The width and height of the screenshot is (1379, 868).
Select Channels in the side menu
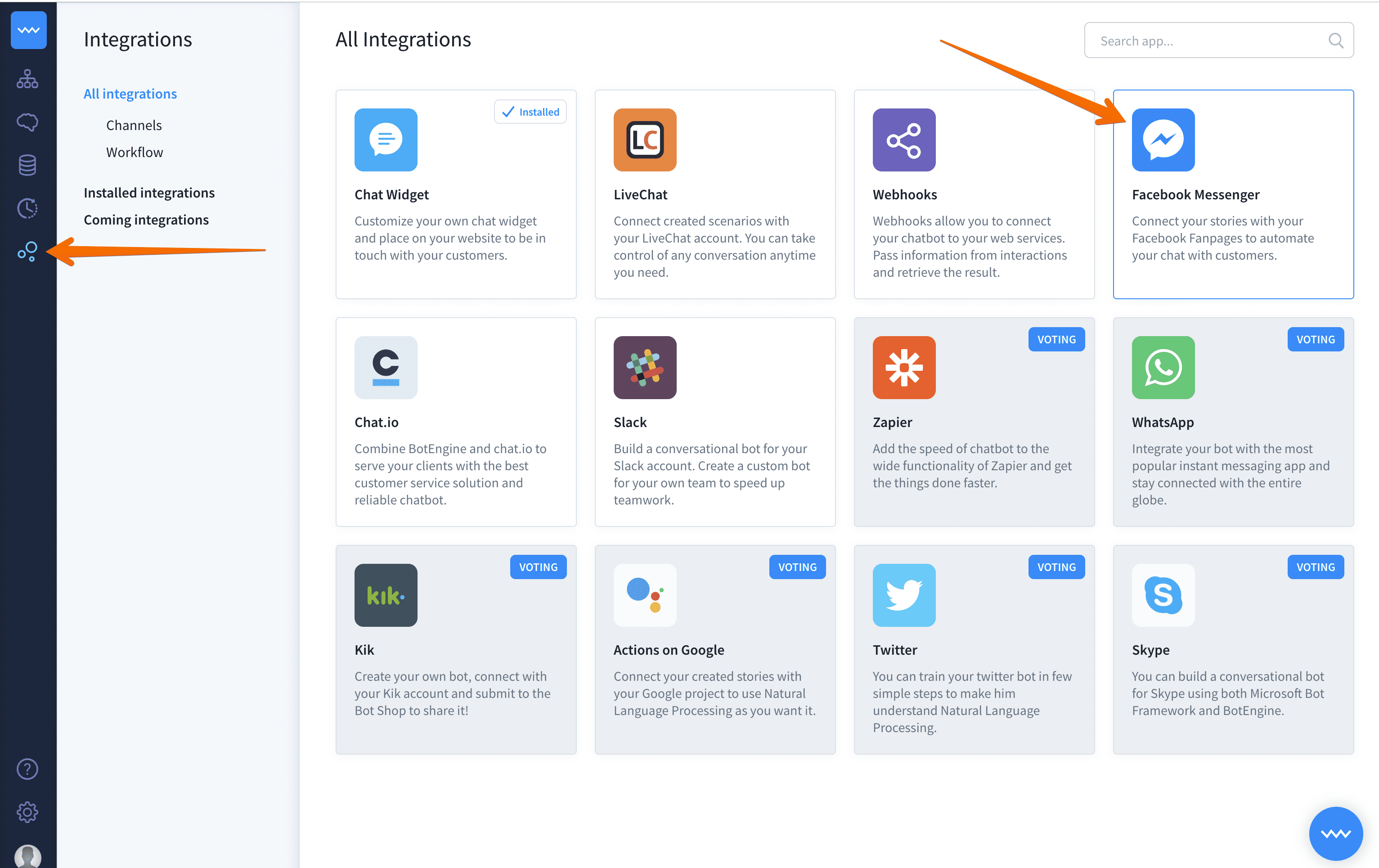click(x=134, y=126)
